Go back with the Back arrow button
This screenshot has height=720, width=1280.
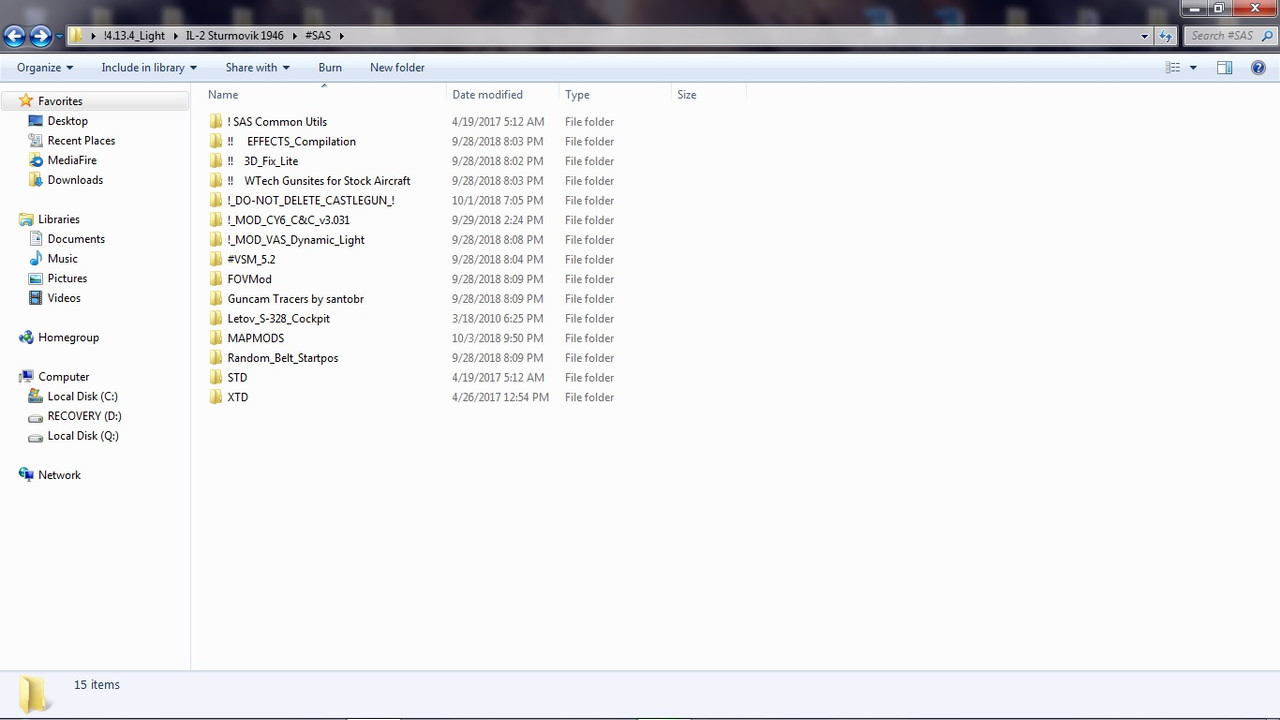[14, 37]
